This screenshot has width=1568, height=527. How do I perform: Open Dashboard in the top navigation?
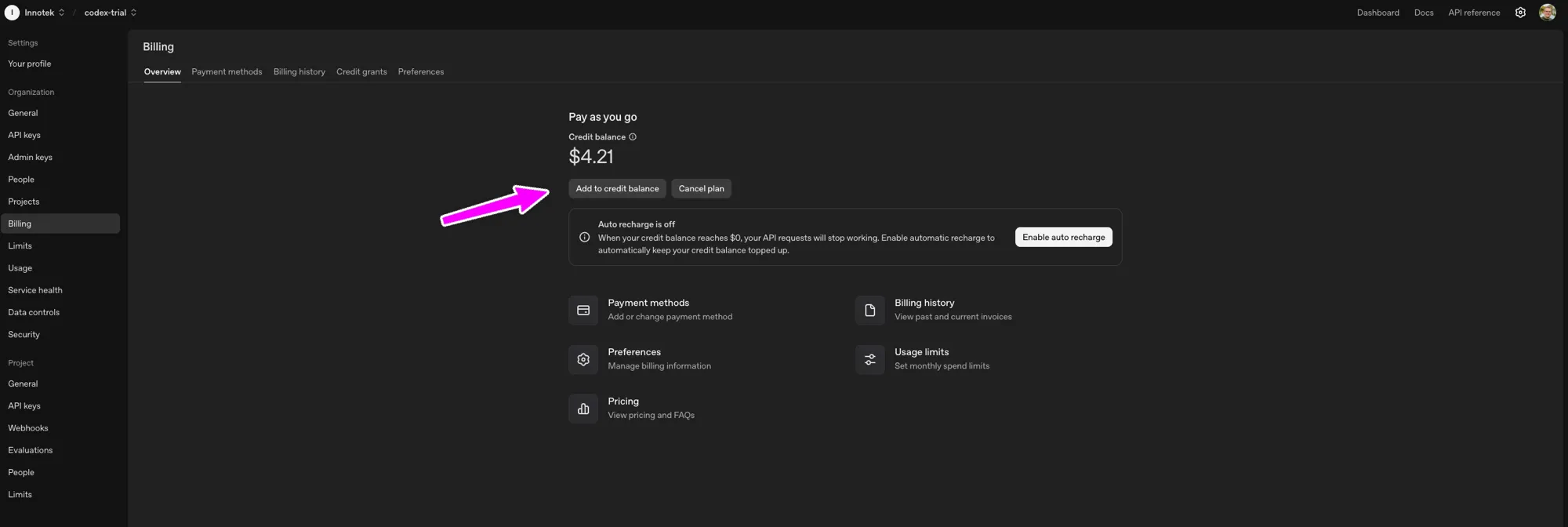pyautogui.click(x=1377, y=13)
